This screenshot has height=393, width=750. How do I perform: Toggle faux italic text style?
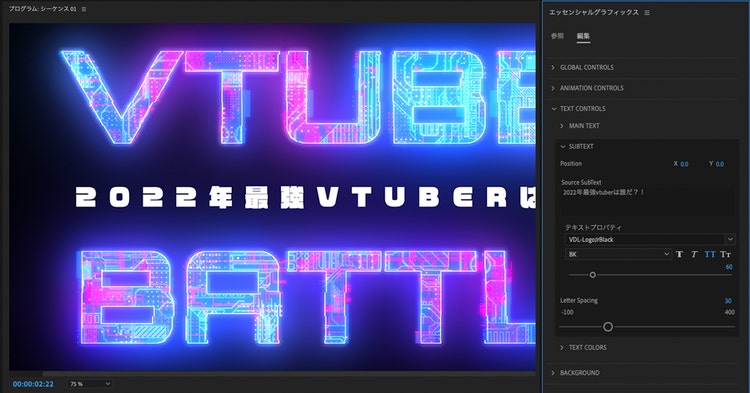[x=694, y=254]
